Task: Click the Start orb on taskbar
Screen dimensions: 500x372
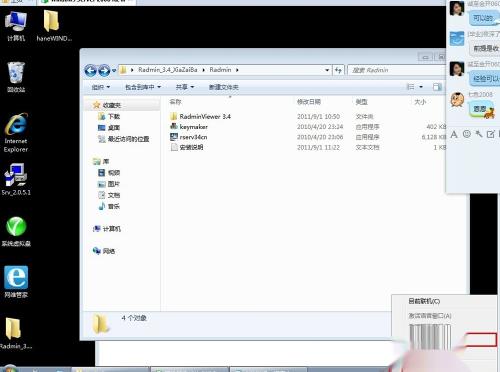Action: coord(9,369)
